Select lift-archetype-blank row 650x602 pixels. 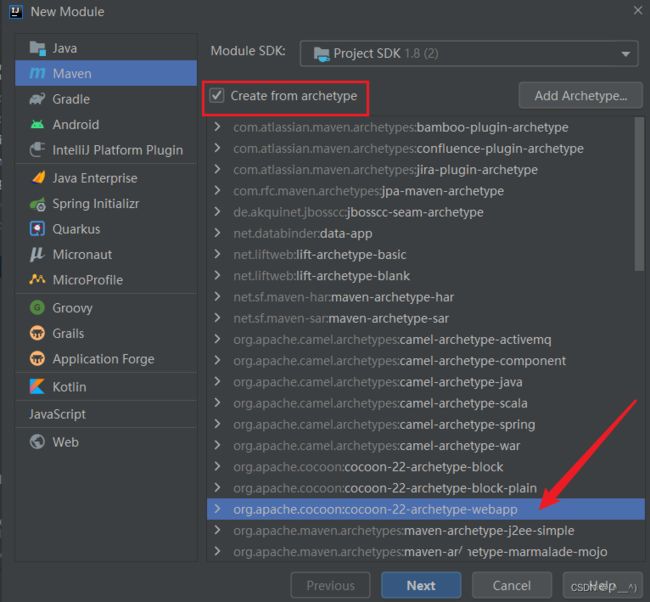(420, 276)
